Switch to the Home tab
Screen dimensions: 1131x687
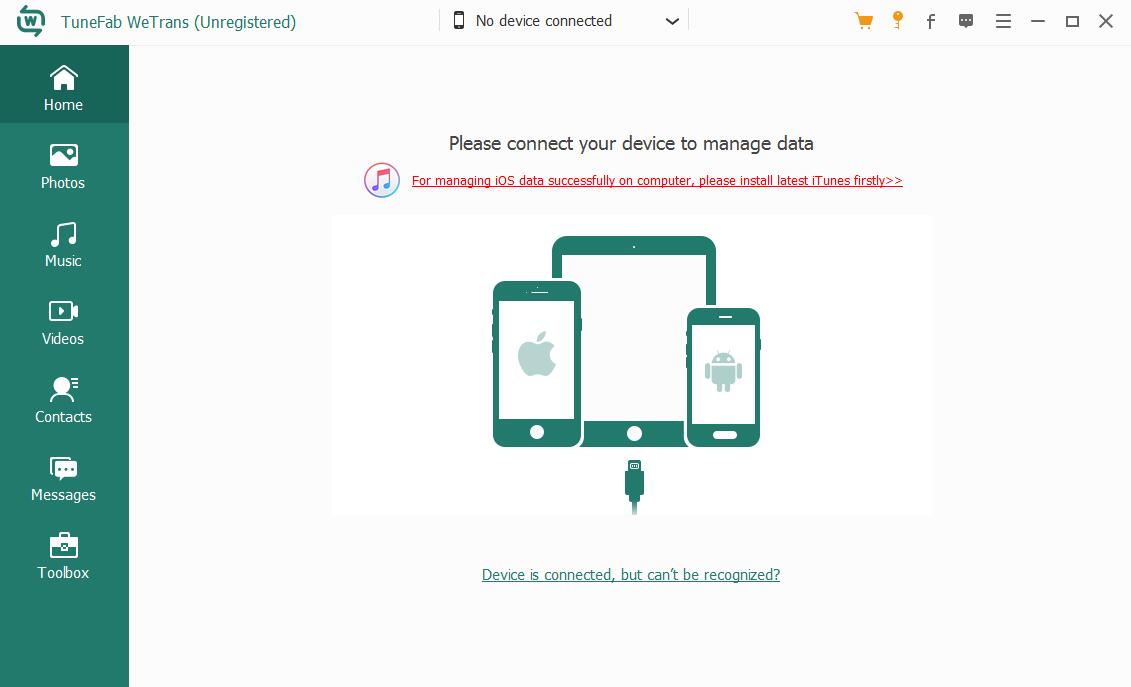[x=63, y=87]
